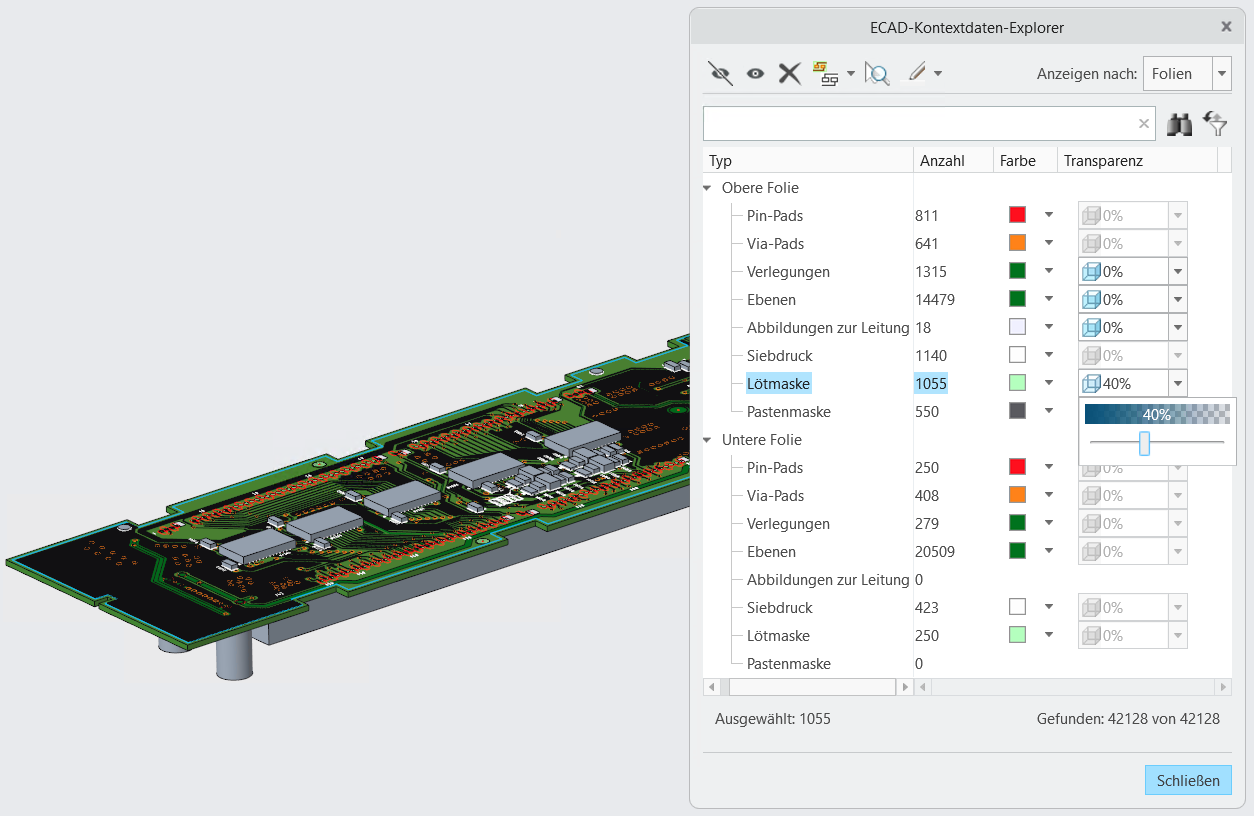Open color dropdown arrow for Lötmaske 250

point(1049,635)
